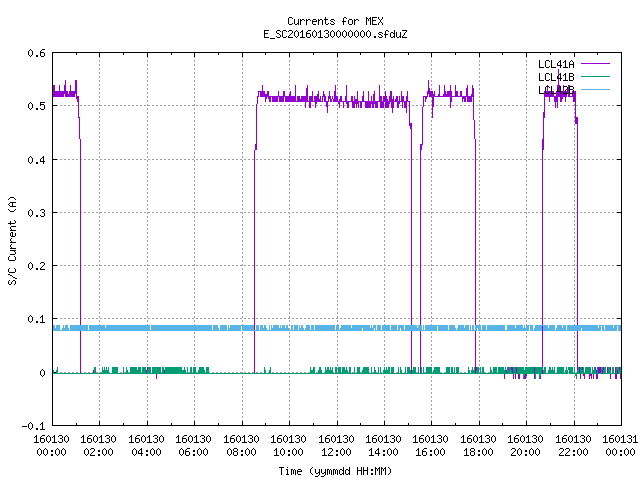Click the '160130 08:00' x-axis tick label
640x480 pixels.
[241, 446]
